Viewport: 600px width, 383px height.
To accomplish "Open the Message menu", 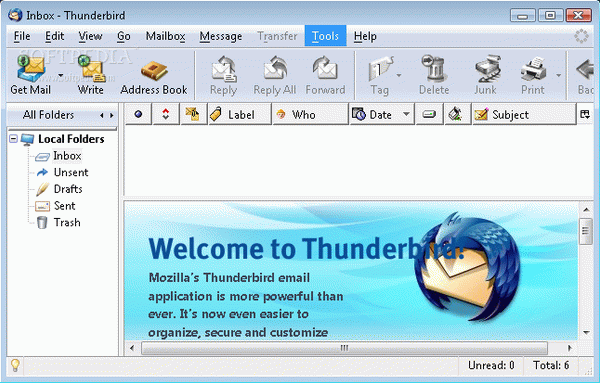I will (x=221, y=36).
